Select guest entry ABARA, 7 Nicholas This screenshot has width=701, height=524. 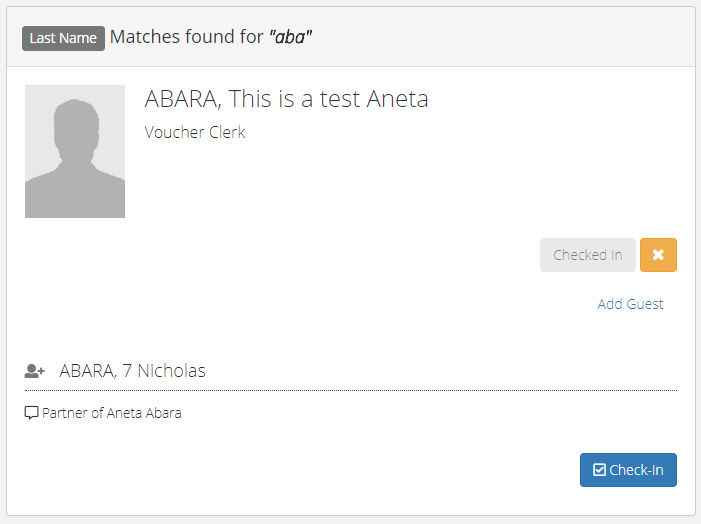(132, 371)
